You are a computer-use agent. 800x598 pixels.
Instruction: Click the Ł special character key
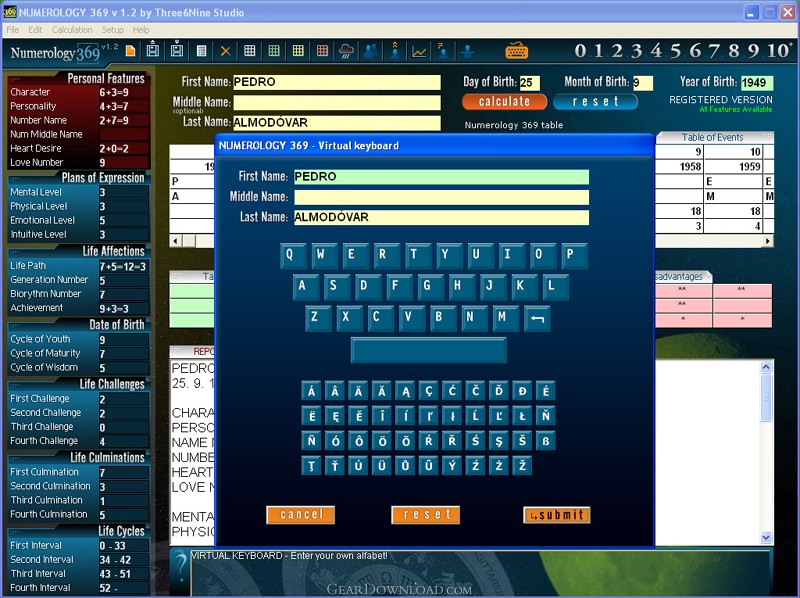[522, 416]
